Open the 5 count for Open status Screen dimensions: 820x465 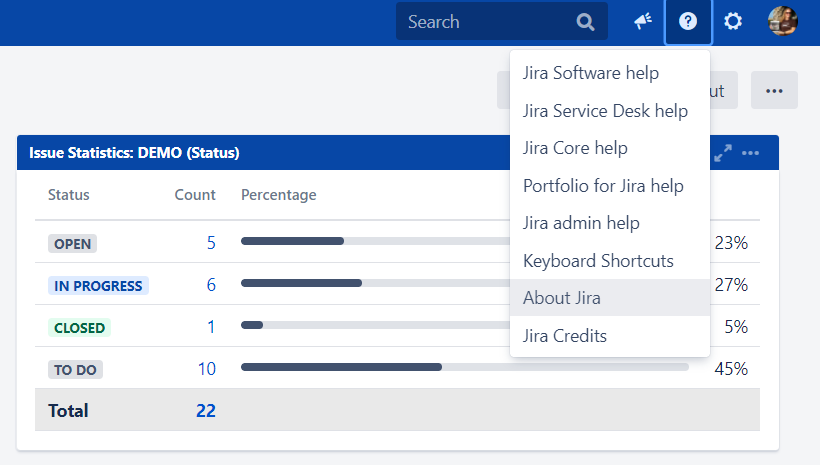click(x=211, y=243)
